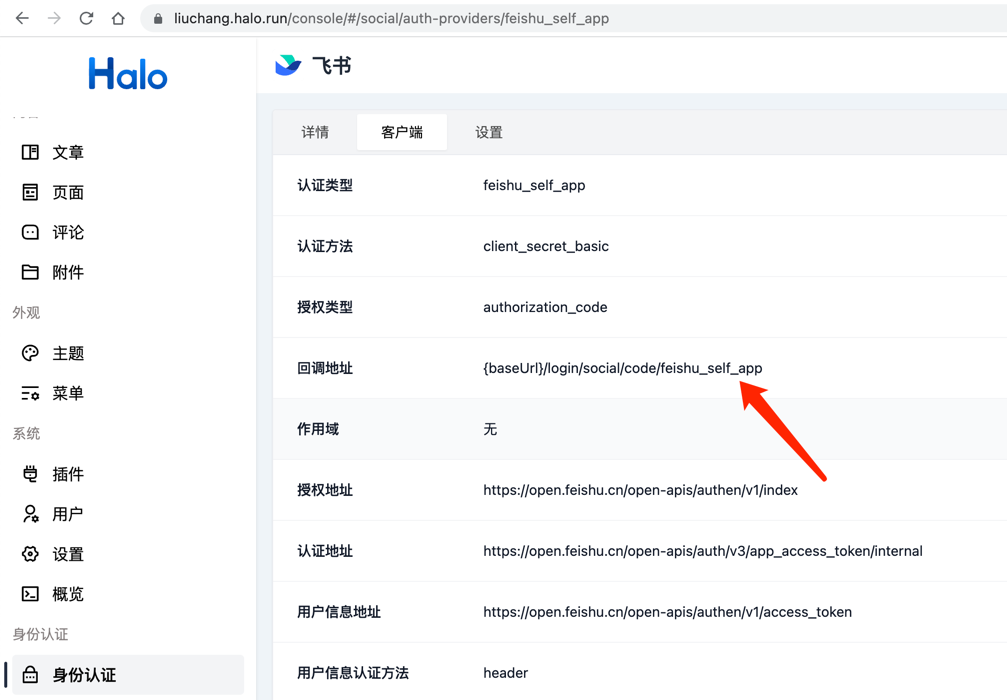
Task: Click the browser forward arrow
Action: point(54,18)
